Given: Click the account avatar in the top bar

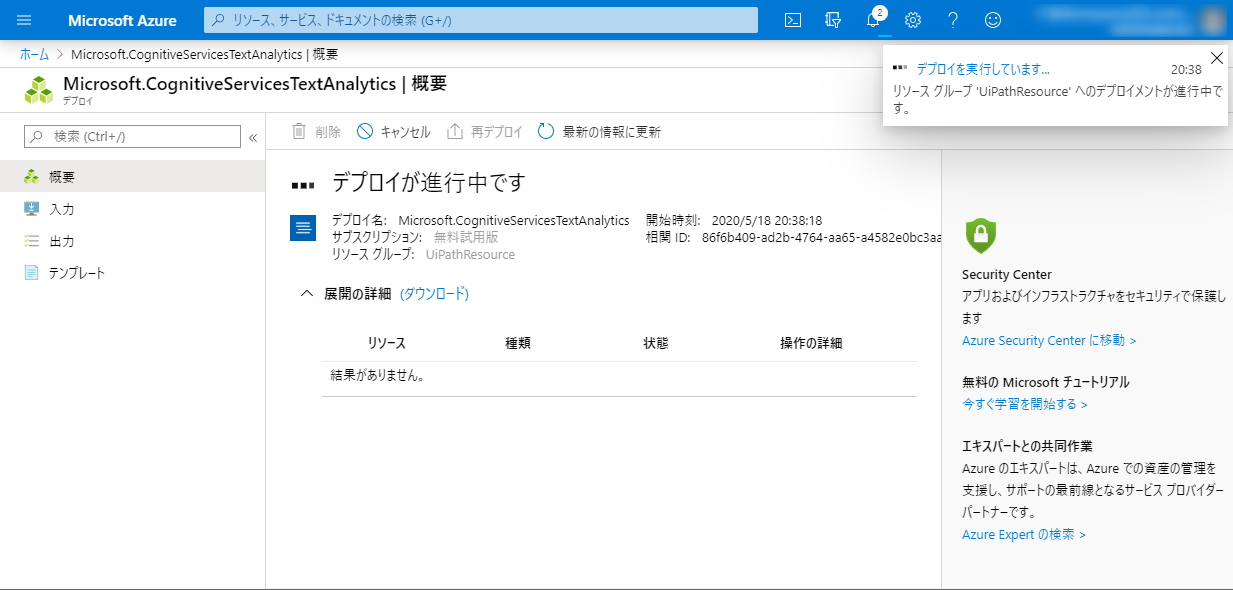Looking at the screenshot, I should click(x=1211, y=20).
